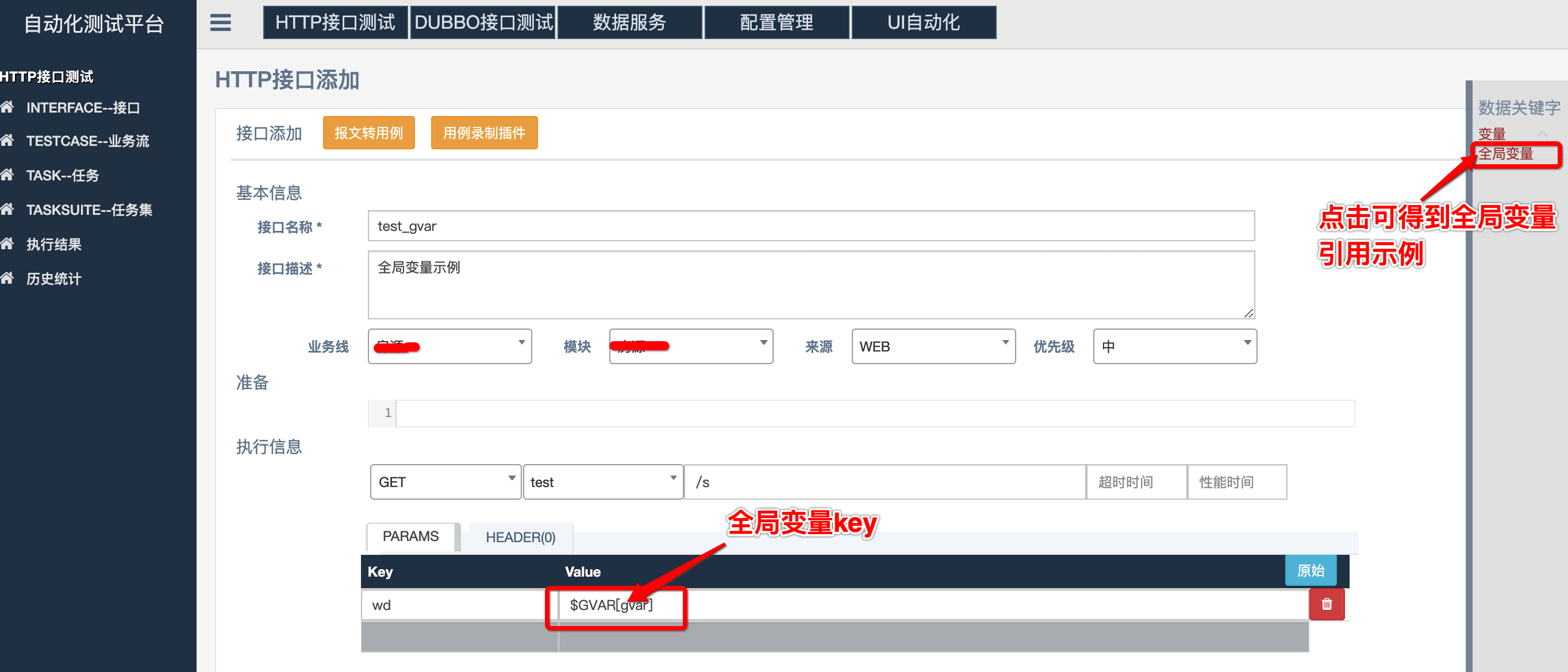Viewport: 1568px width, 672px height.
Task: Open the 优先级 dropdown showing 中
Action: pos(1175,346)
